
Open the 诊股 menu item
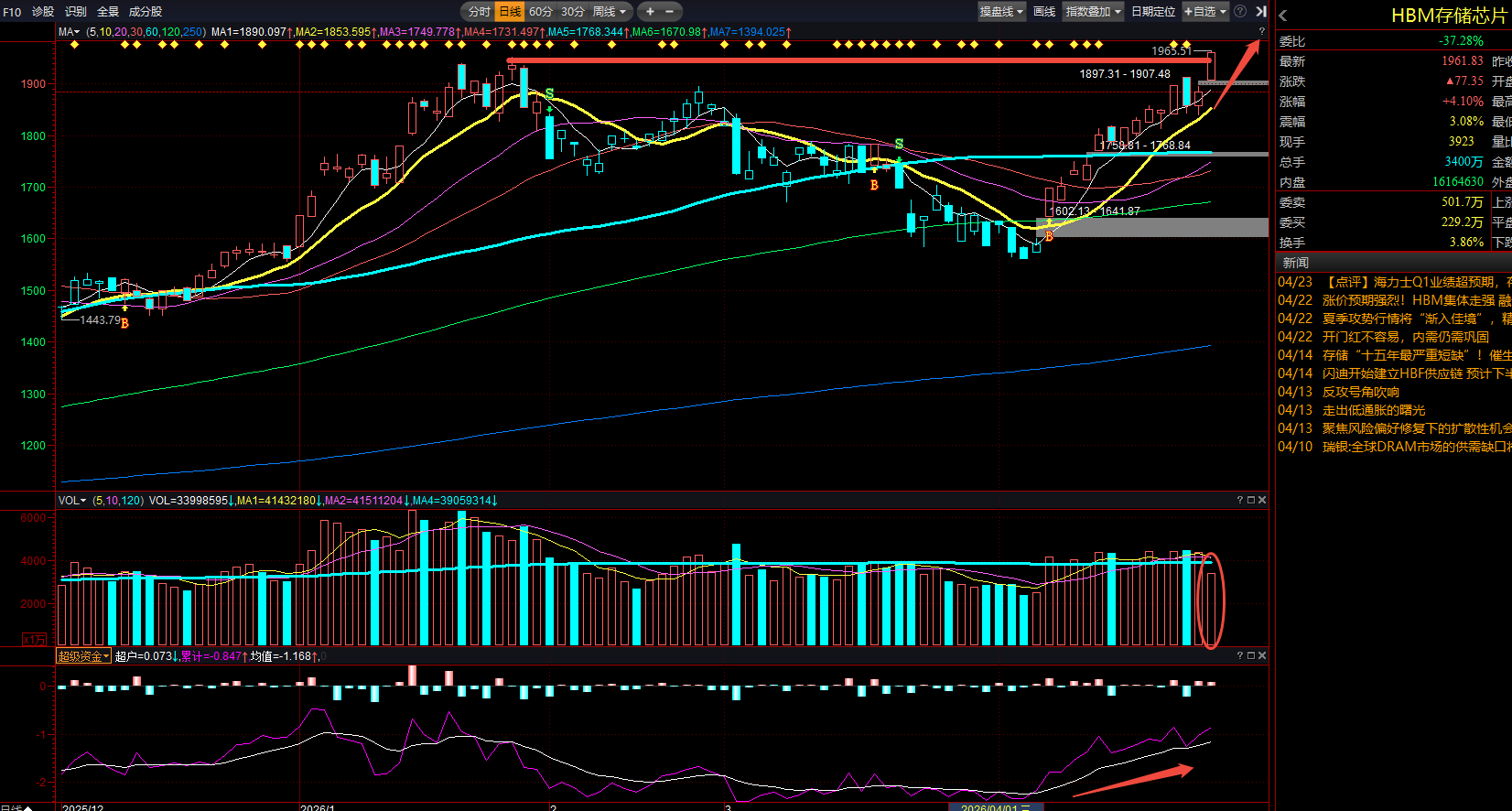click(43, 12)
